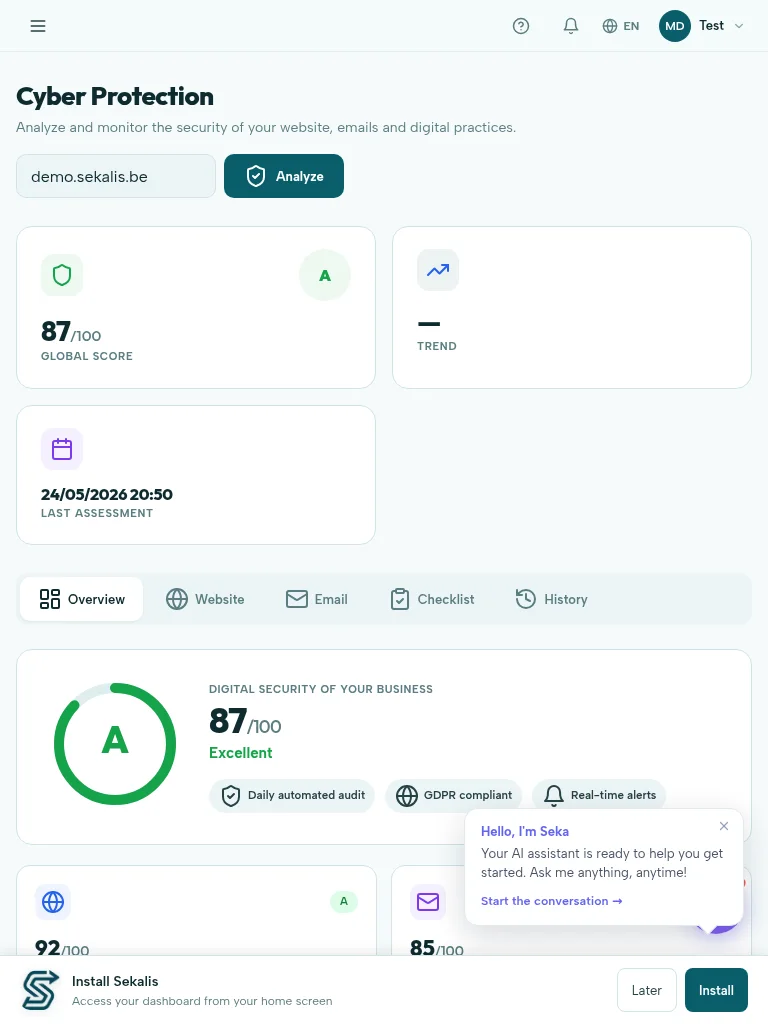The image size is (768, 1024).
Task: Click the TREND label
Action: pos(437,346)
